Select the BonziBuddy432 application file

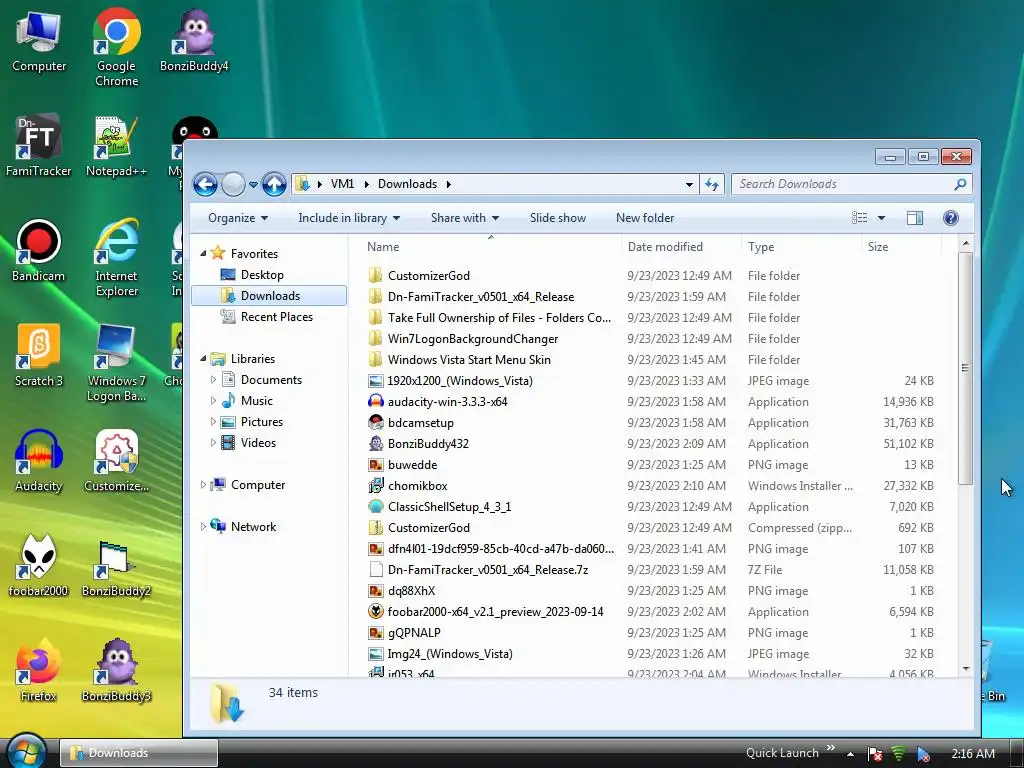pyautogui.click(x=428, y=443)
